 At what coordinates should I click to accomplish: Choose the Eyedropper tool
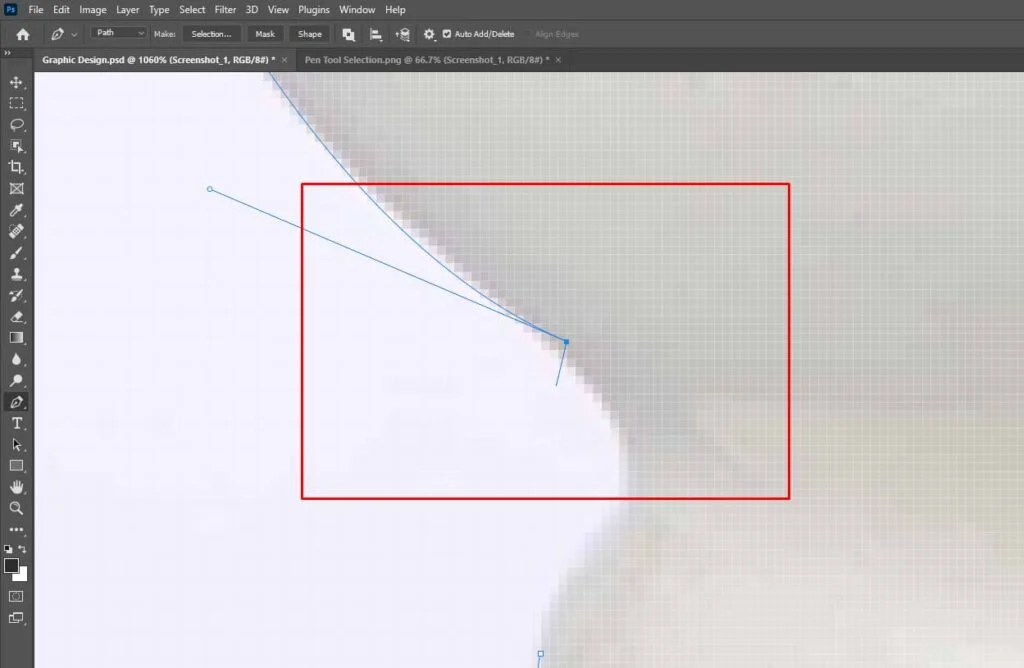tap(16, 210)
